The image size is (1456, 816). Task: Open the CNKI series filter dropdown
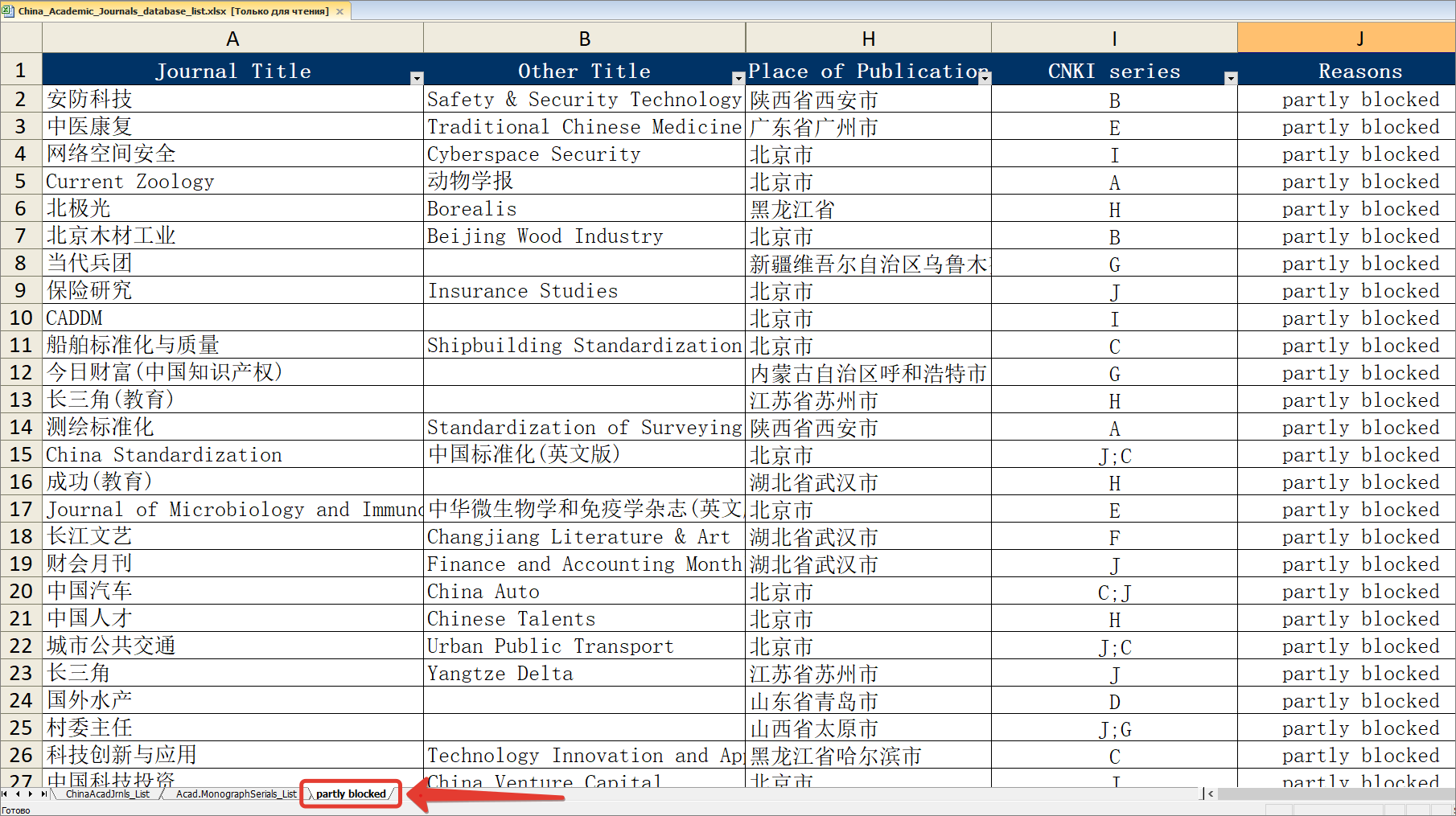click(1230, 78)
